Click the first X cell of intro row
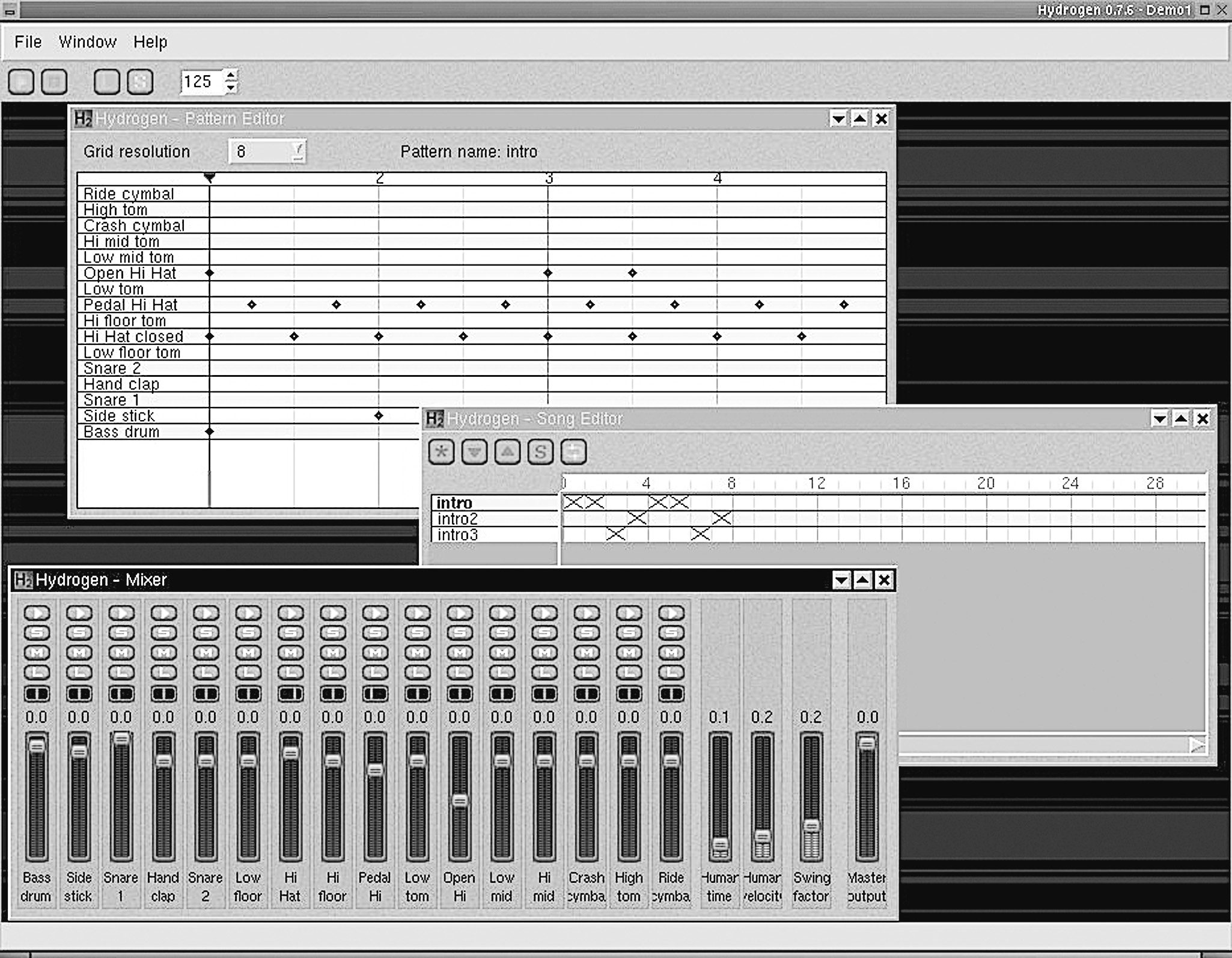 (x=573, y=502)
